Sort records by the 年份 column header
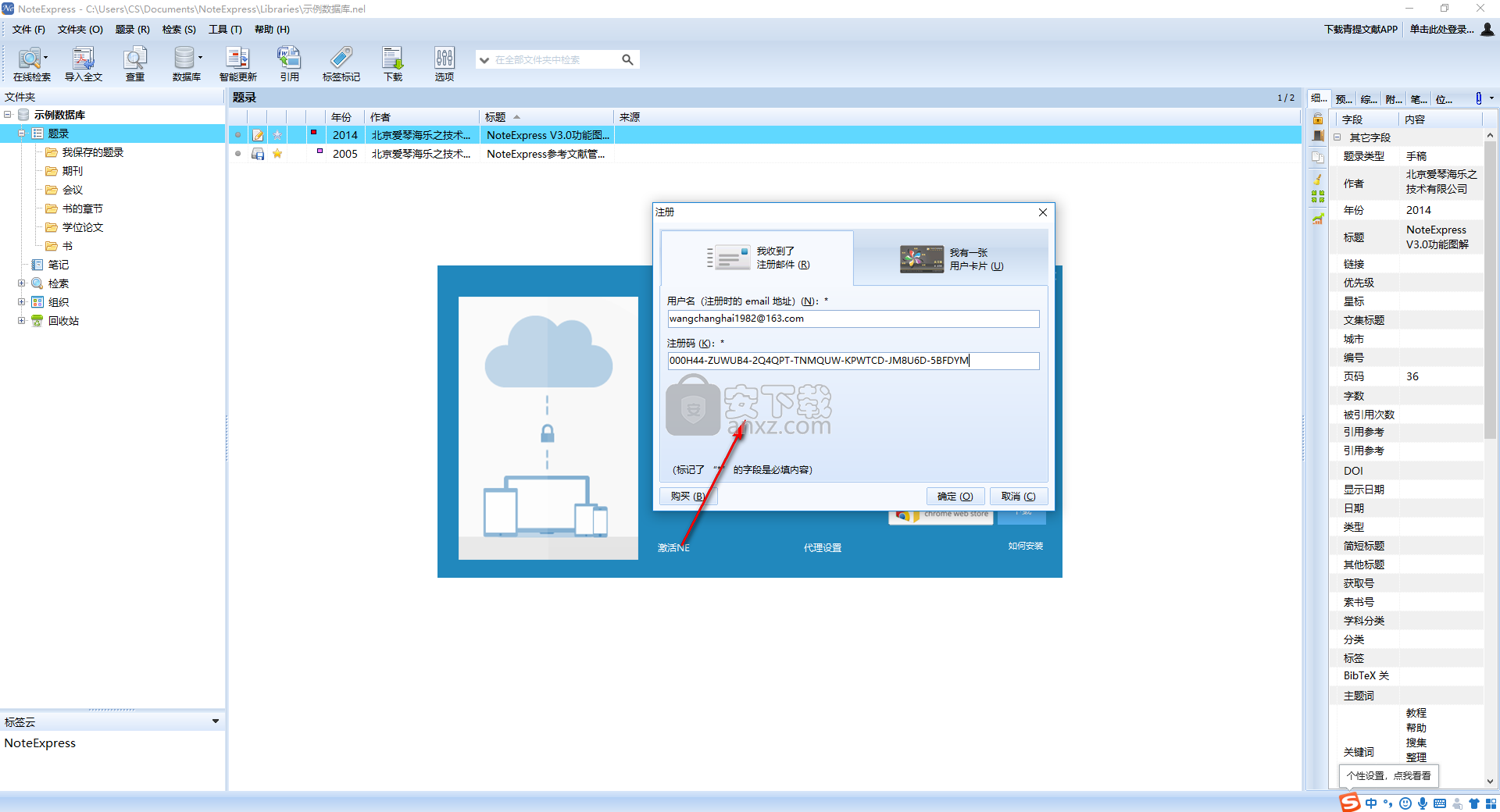 click(x=345, y=117)
